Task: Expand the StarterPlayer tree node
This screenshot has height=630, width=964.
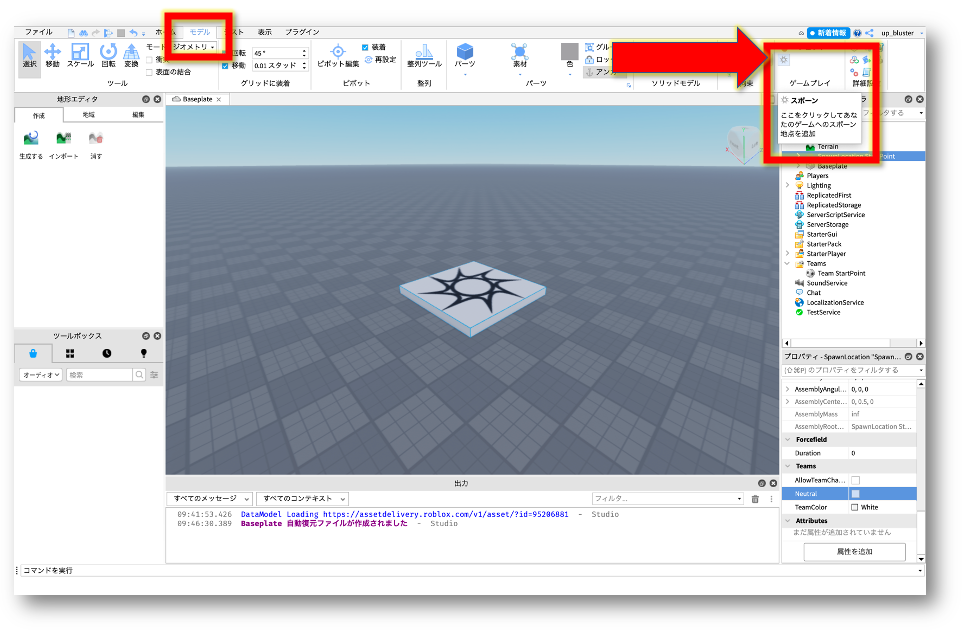Action: 788,253
